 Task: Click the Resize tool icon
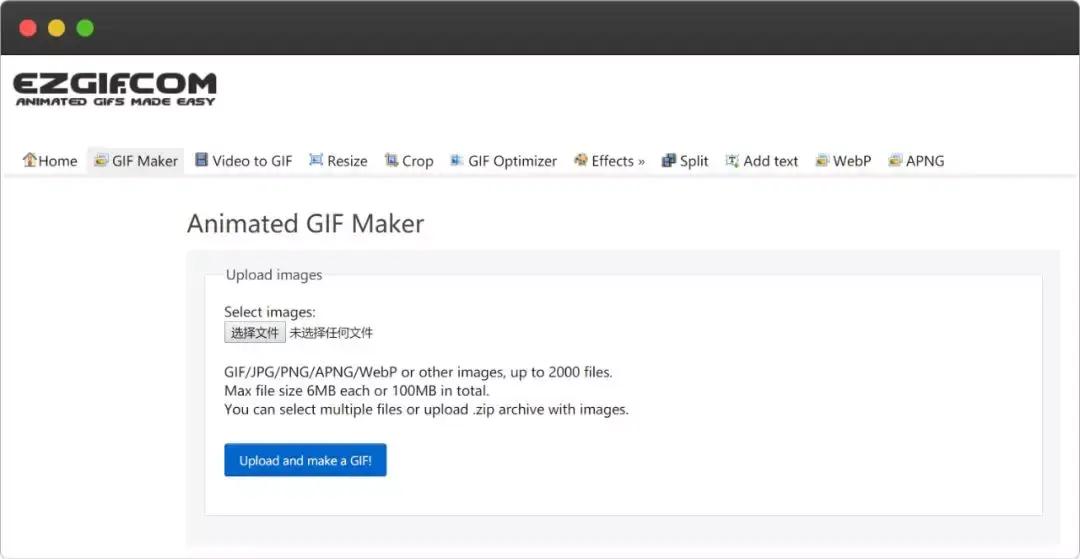[316, 160]
